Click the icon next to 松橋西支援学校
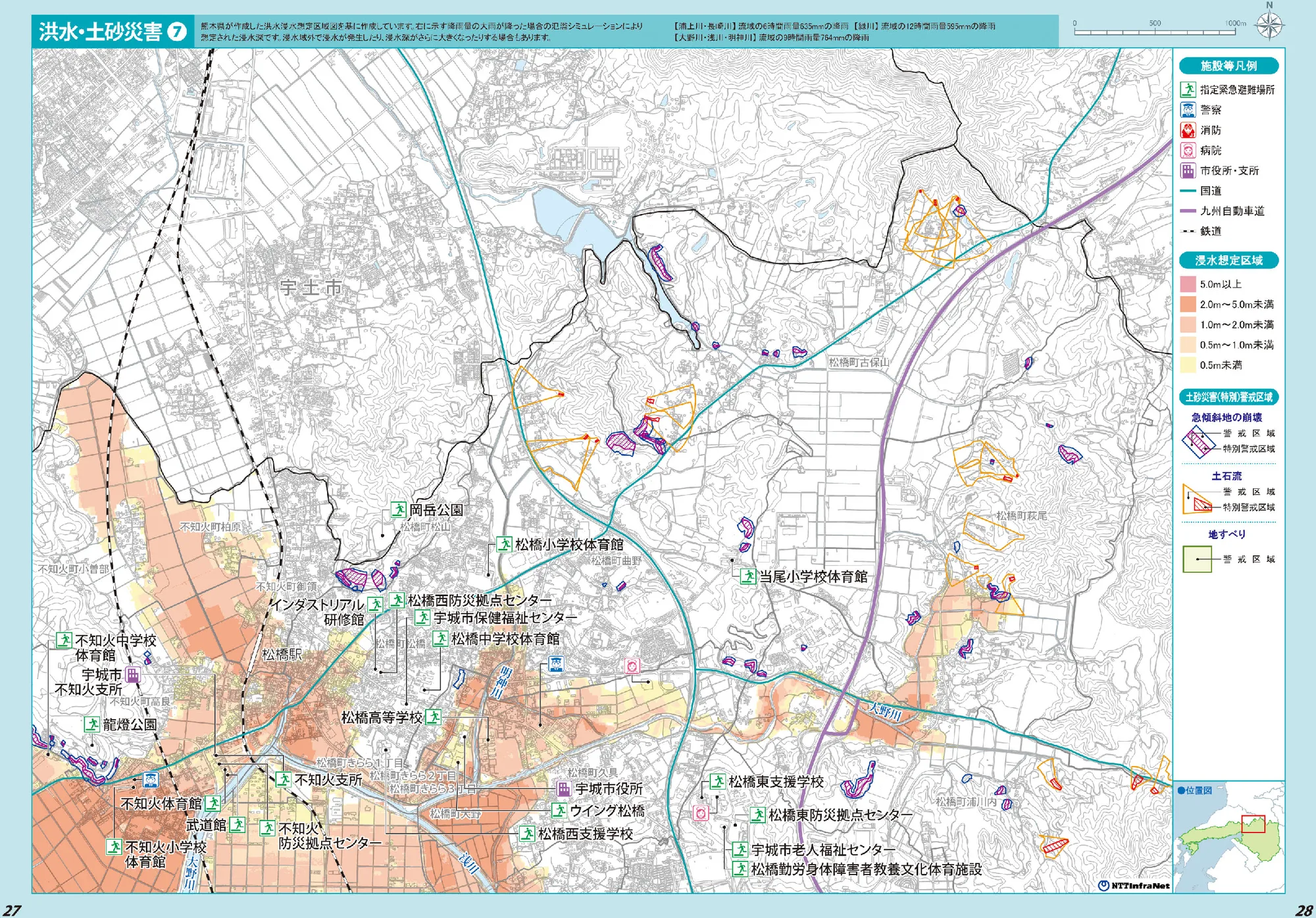The image size is (1316, 918). pyautogui.click(x=527, y=834)
